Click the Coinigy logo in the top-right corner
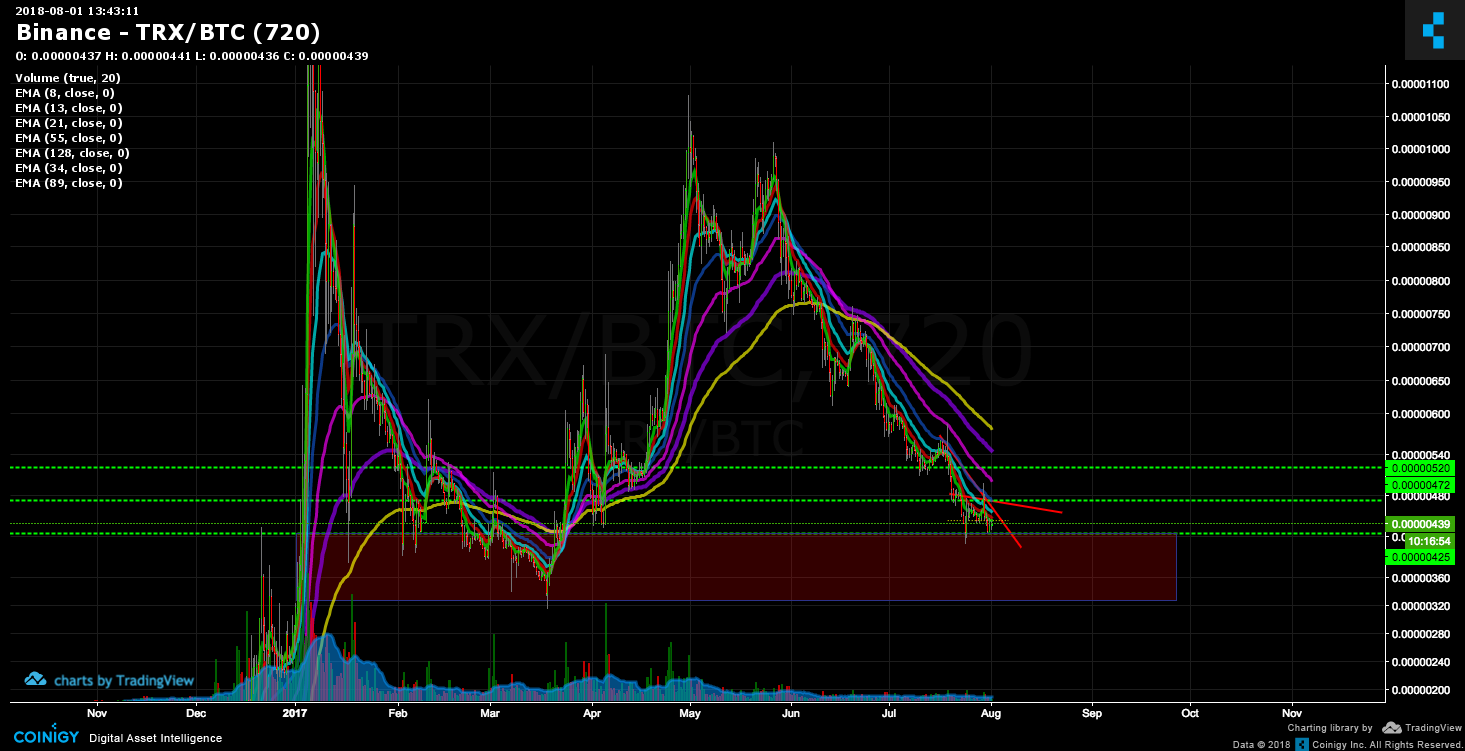This screenshot has height=751, width=1465. (x=1435, y=30)
